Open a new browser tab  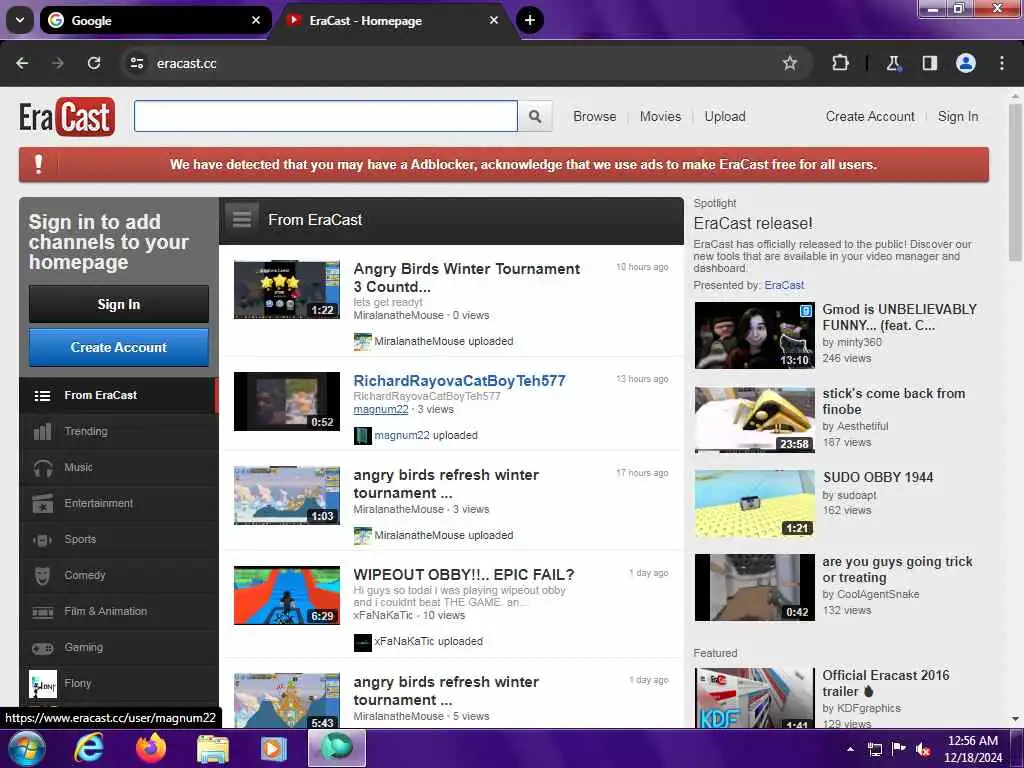point(530,20)
